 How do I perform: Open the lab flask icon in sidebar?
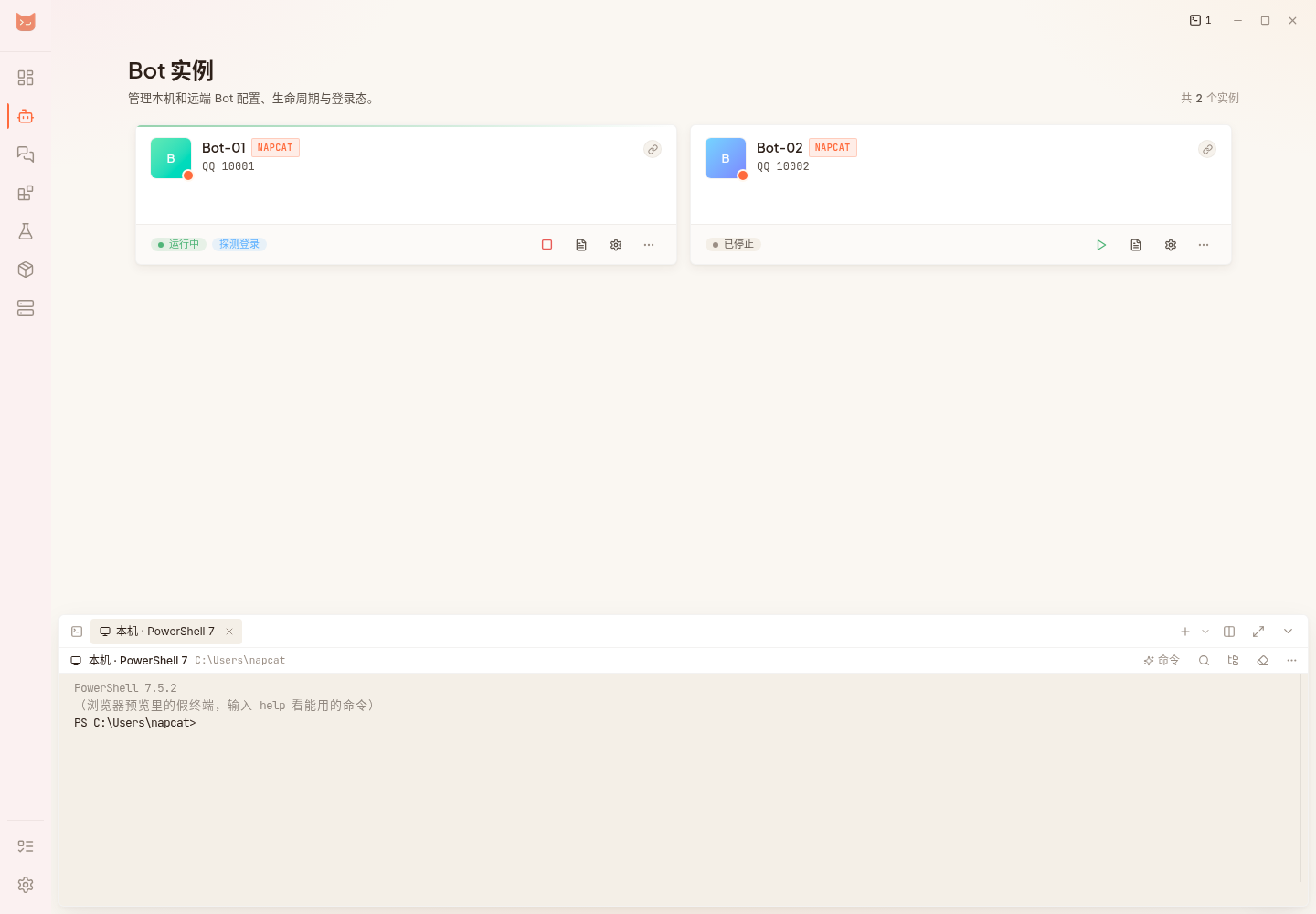click(26, 231)
